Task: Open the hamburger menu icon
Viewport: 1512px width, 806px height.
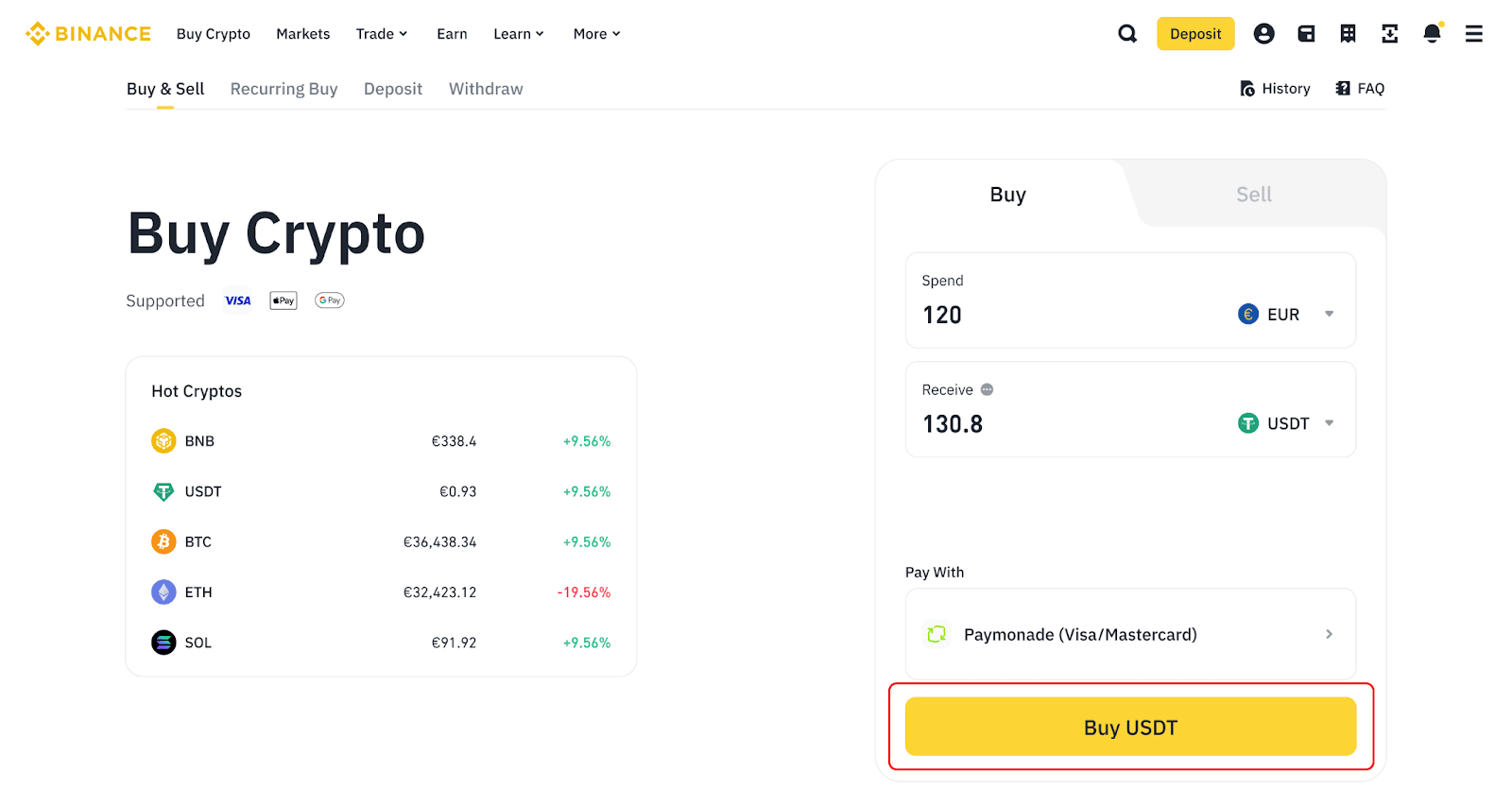Action: click(x=1473, y=34)
